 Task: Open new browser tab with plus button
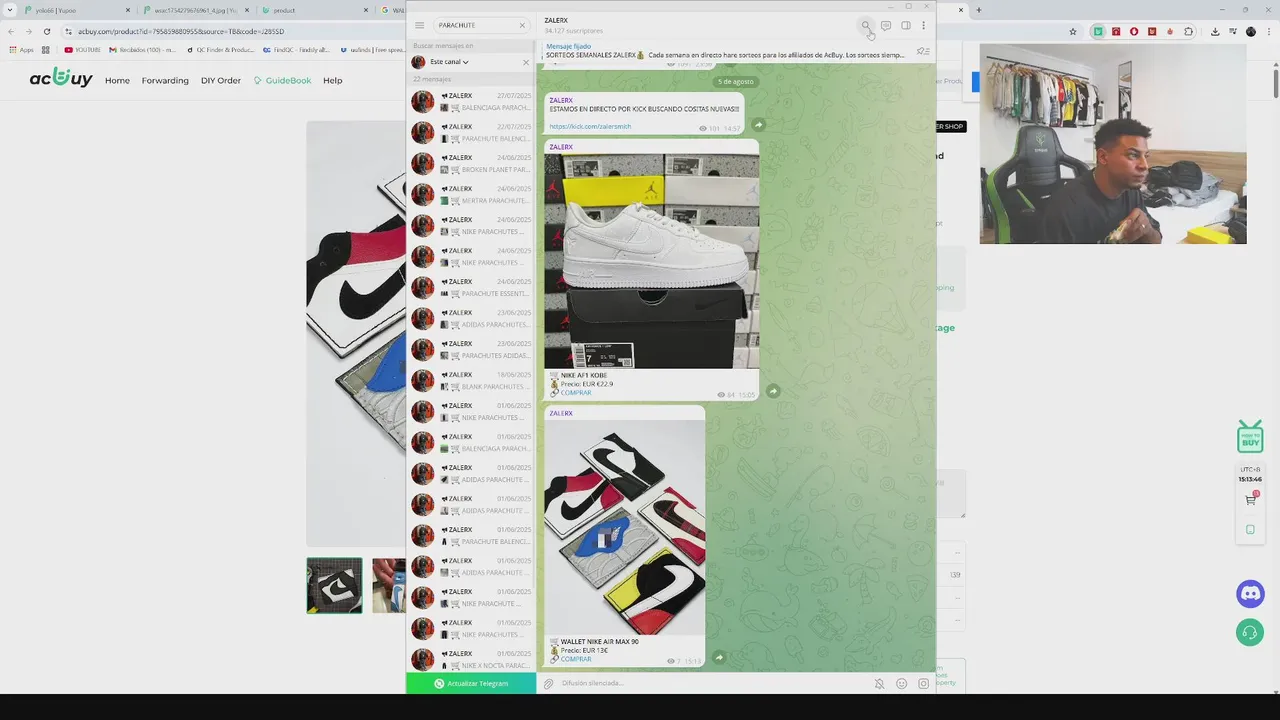[978, 10]
